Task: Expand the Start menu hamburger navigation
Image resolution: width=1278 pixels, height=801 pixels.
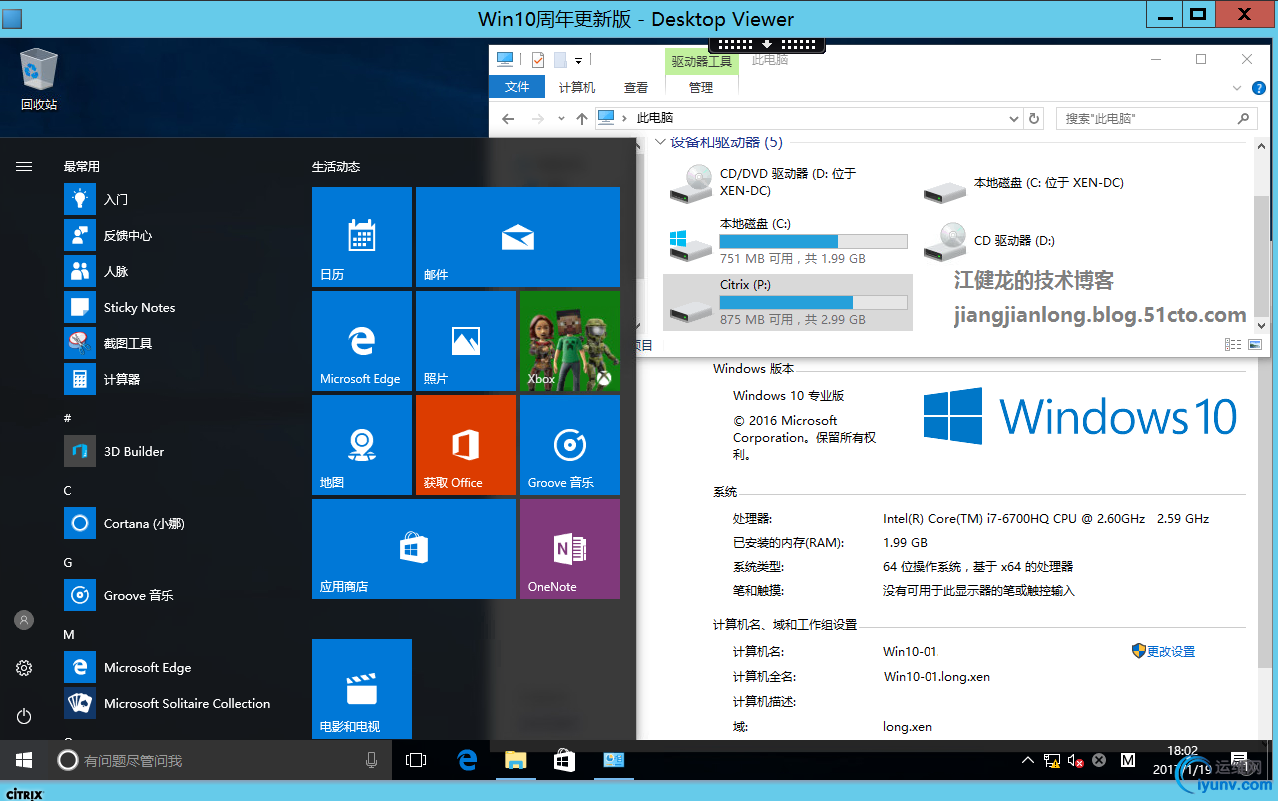Action: tap(24, 167)
